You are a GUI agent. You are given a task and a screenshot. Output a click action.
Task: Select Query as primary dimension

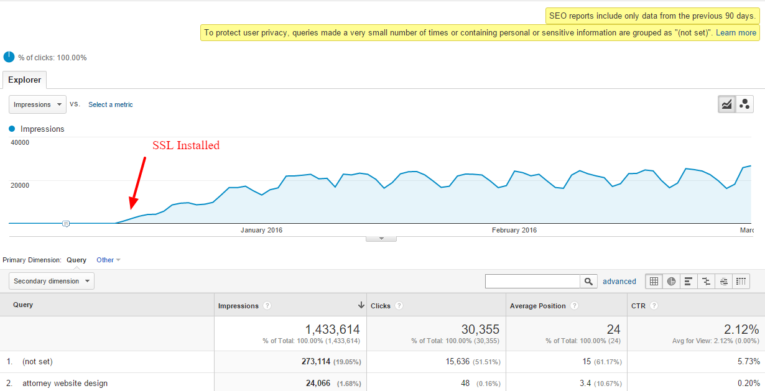coord(77,260)
